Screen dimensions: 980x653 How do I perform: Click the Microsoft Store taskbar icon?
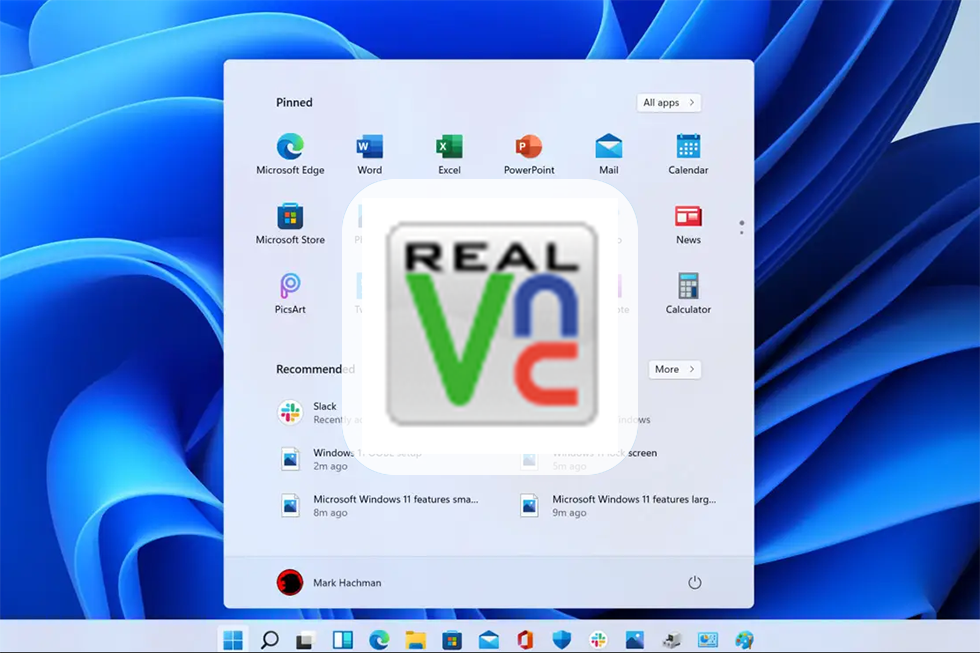point(452,640)
